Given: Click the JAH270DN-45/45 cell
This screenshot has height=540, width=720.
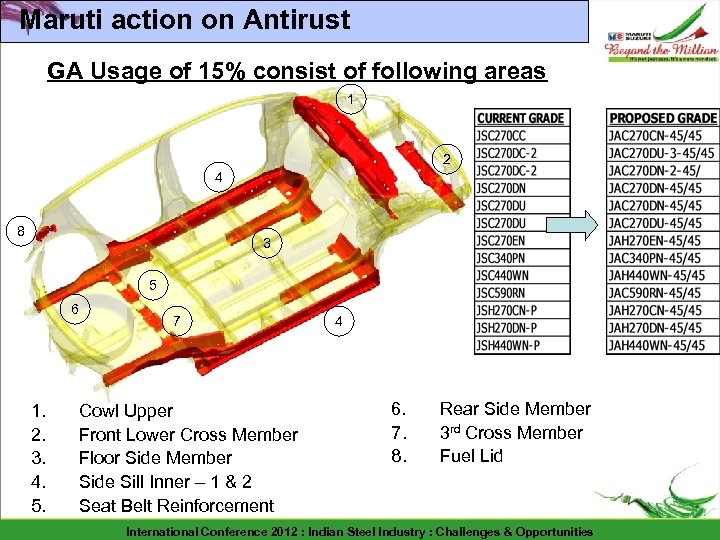Looking at the screenshot, I should pos(663,328).
